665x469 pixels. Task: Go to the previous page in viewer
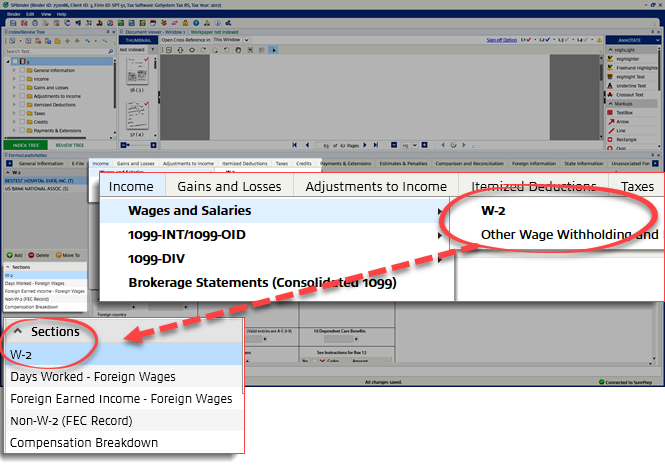click(307, 145)
